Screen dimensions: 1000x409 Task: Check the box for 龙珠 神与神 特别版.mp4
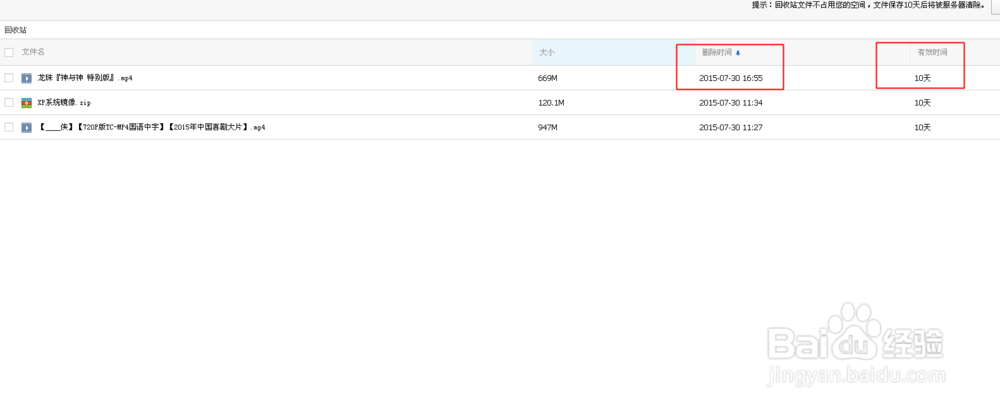[9, 78]
